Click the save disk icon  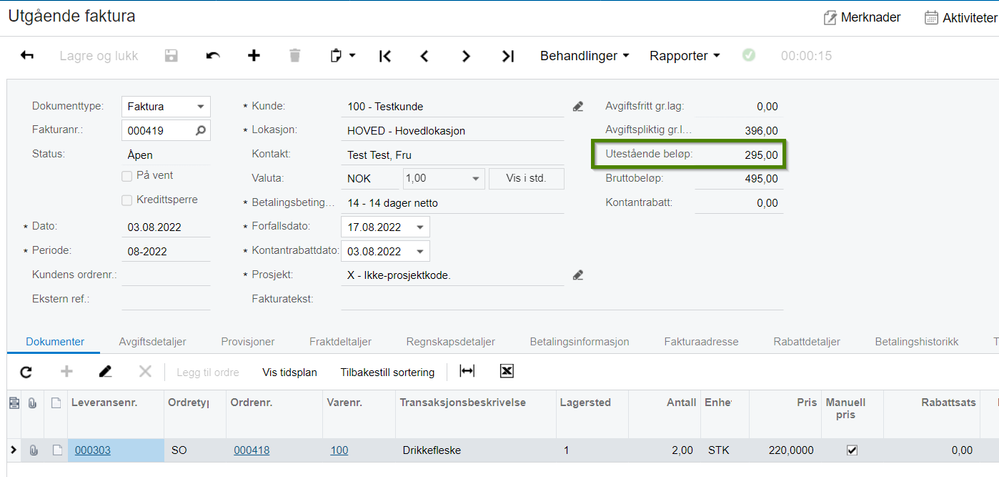pyautogui.click(x=171, y=55)
